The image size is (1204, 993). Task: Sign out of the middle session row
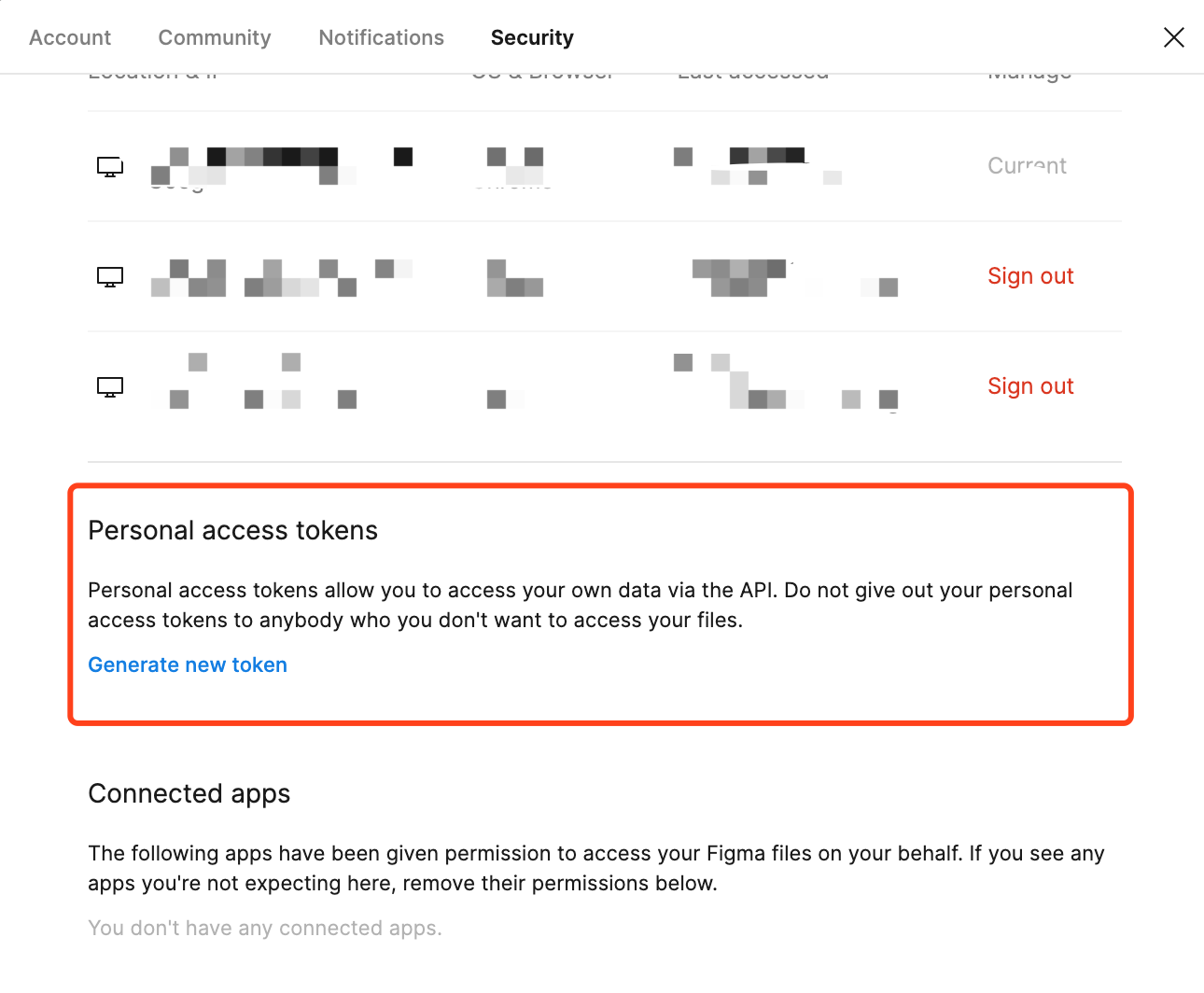click(x=1030, y=276)
